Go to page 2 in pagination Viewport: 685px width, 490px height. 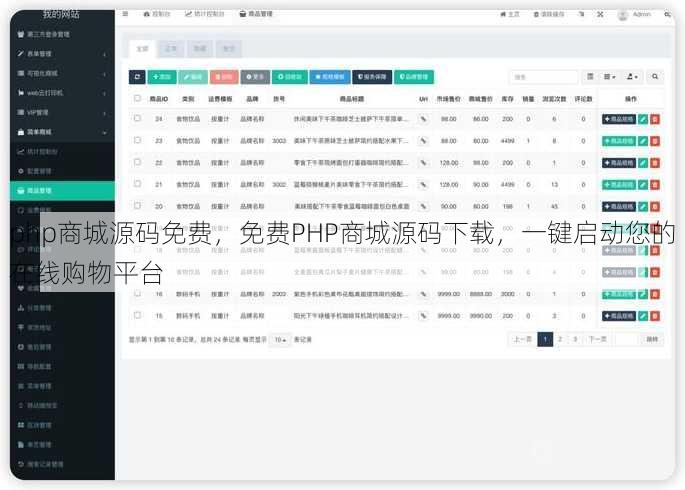[x=560, y=339]
